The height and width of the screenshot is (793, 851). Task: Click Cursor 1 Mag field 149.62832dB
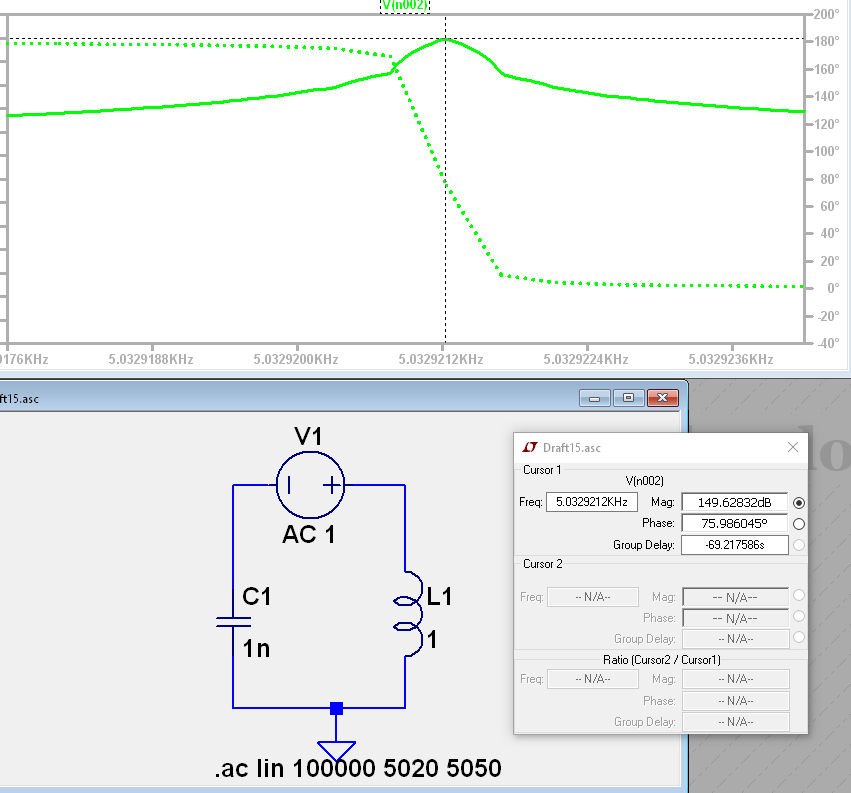(734, 503)
